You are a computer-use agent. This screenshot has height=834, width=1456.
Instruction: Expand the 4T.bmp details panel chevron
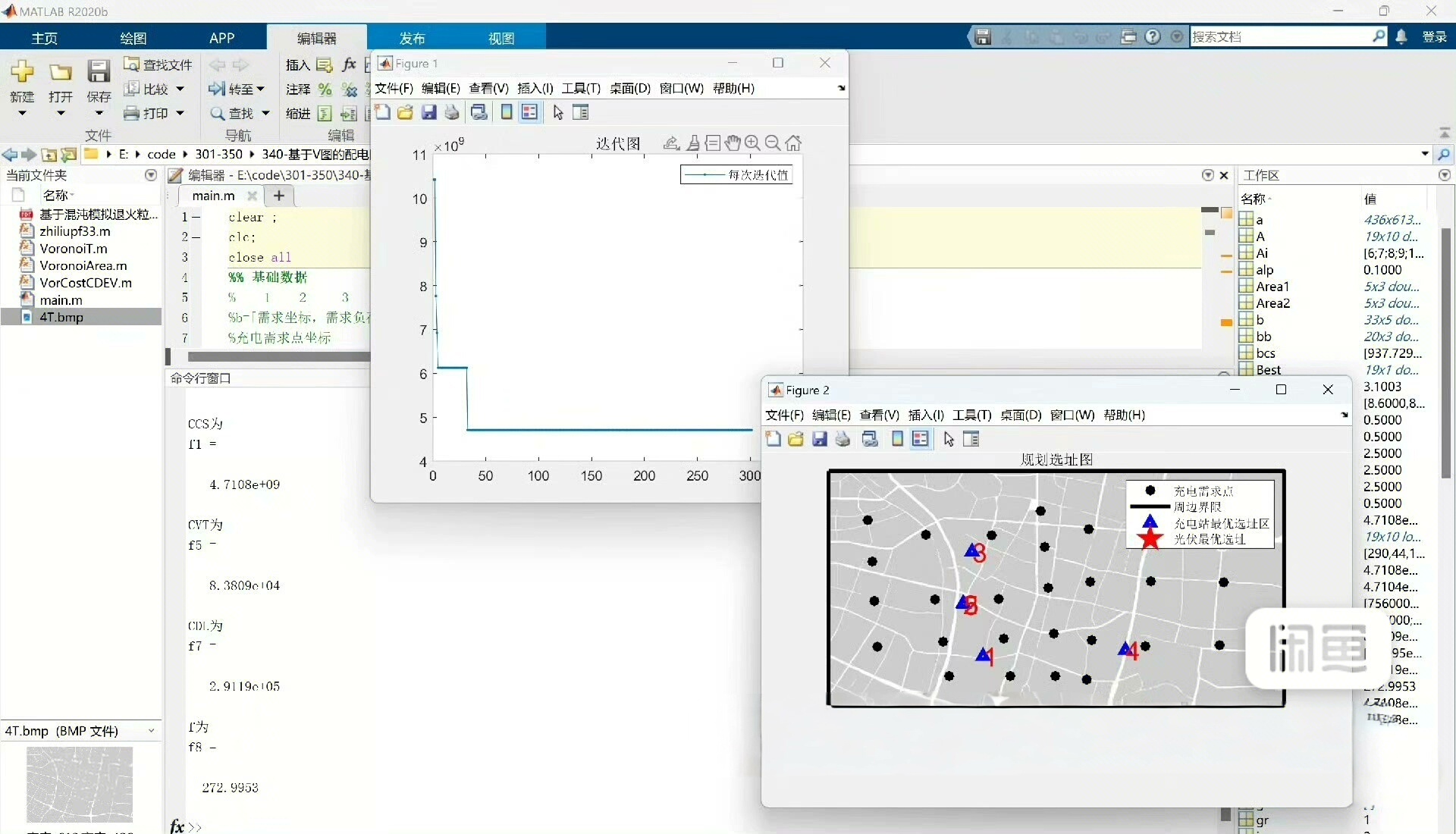click(151, 731)
